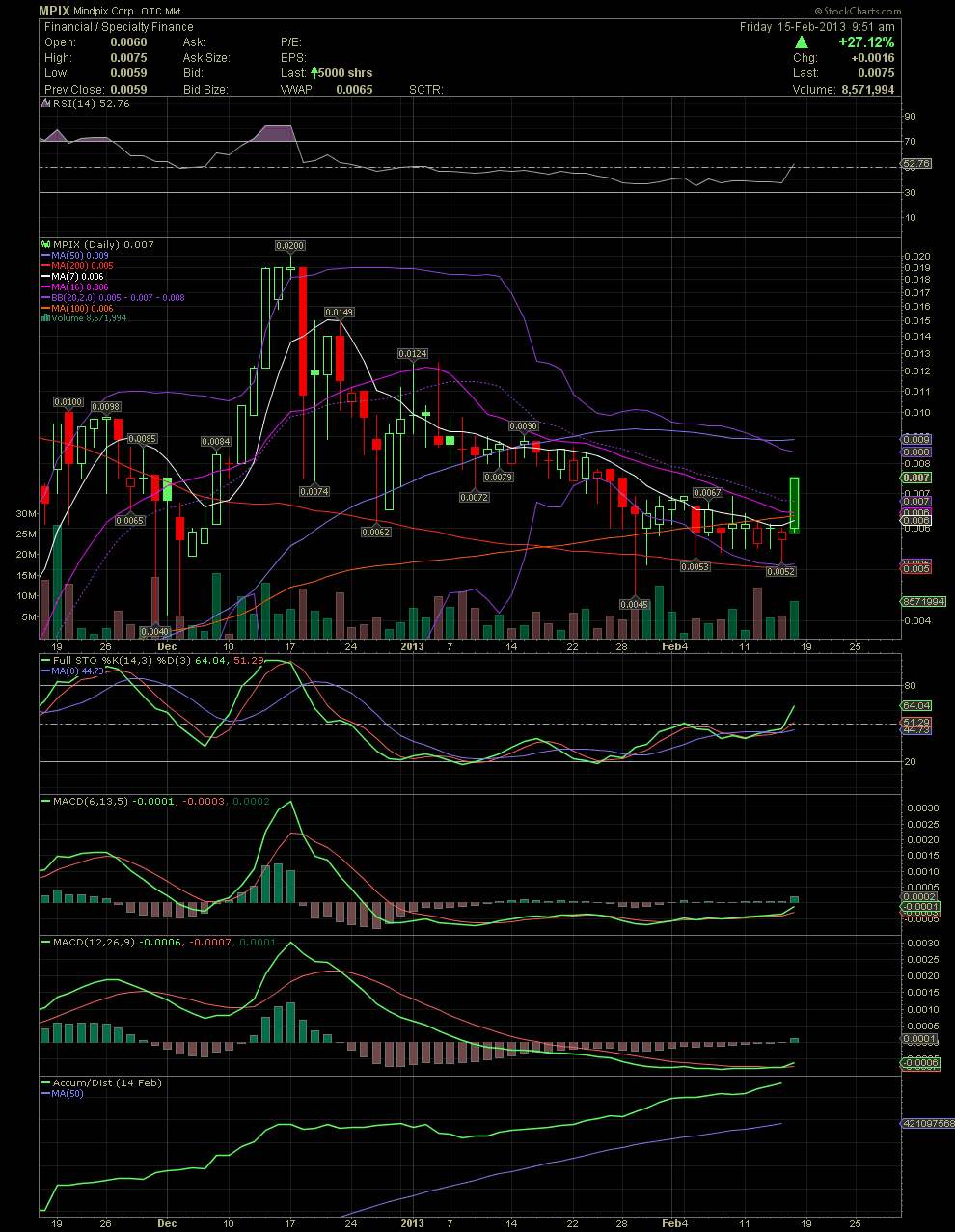This screenshot has width=955, height=1232.
Task: Click the small green arrow before 5000 shrs
Action: 314,72
